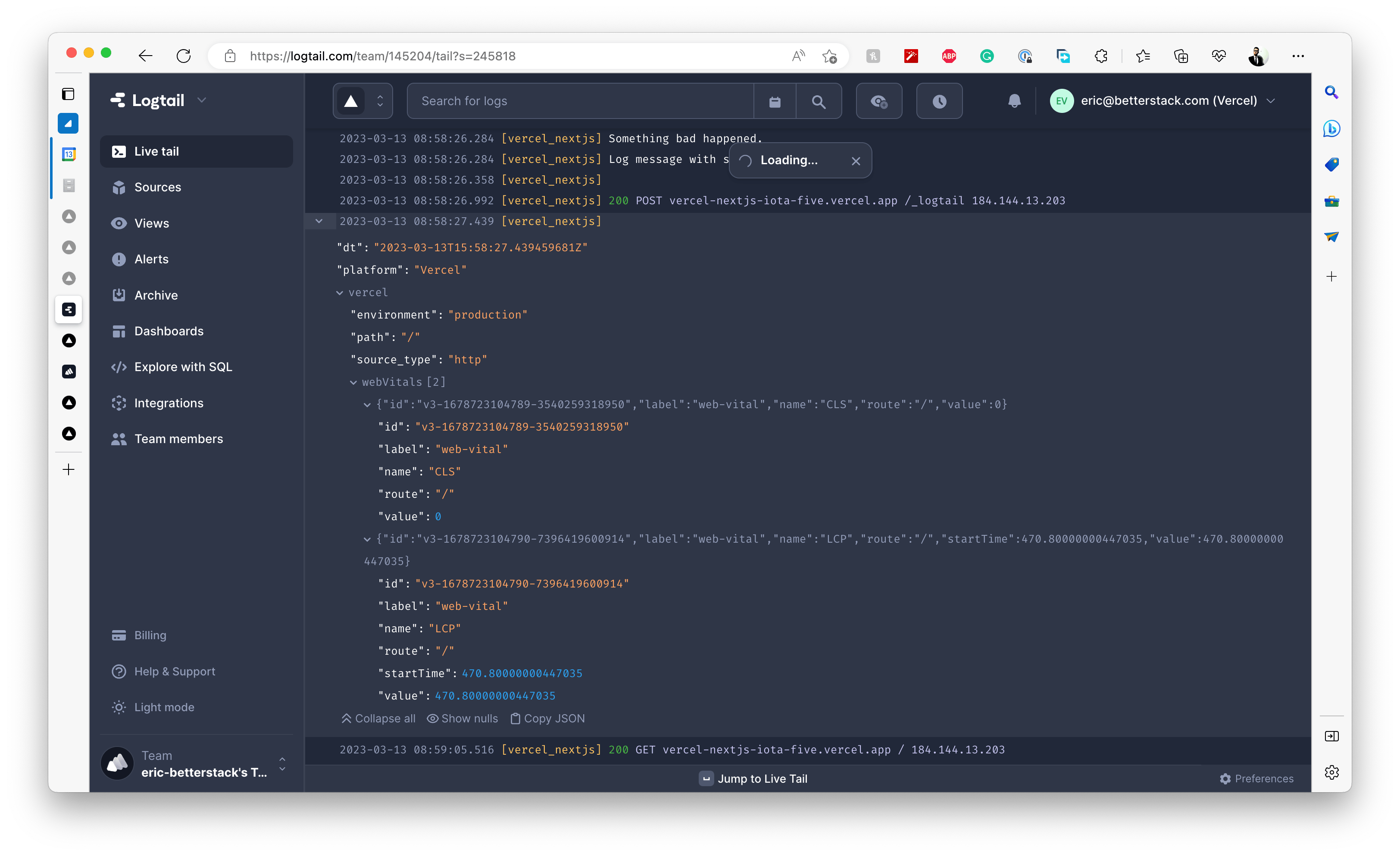Image resolution: width=1400 pixels, height=856 pixels.
Task: Toggle Show nulls
Action: (462, 719)
